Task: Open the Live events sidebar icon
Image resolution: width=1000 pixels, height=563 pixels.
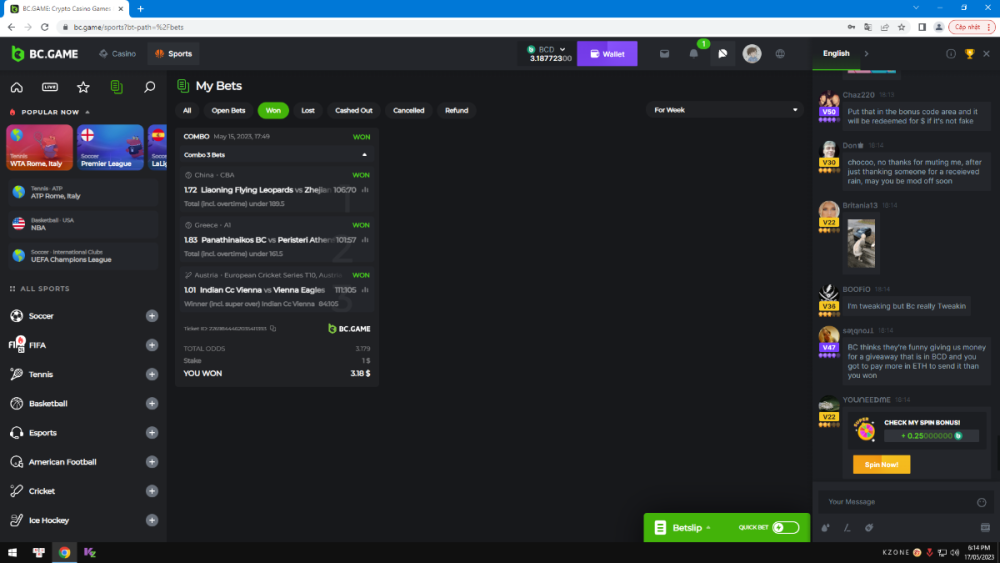Action: coord(50,87)
